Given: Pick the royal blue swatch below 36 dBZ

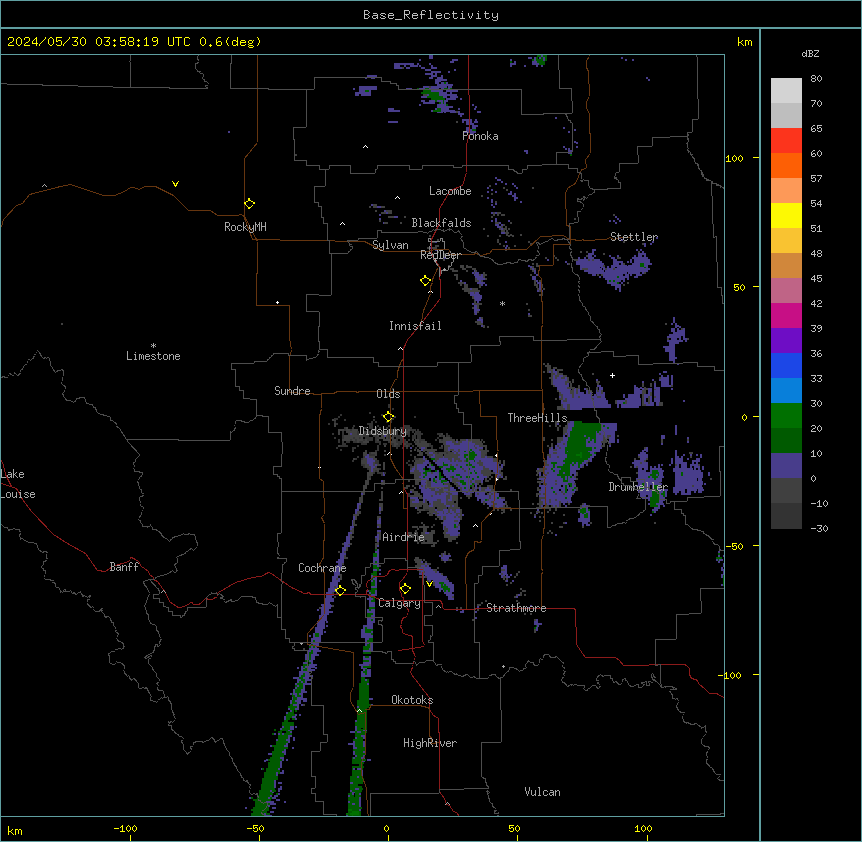Looking at the screenshot, I should point(786,365).
